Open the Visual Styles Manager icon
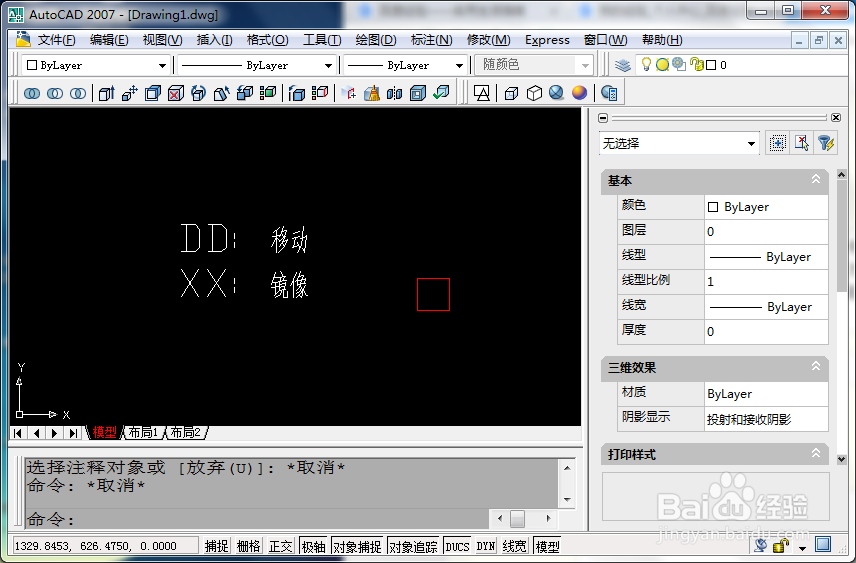Screen dimensions: 856x563 pos(609,93)
